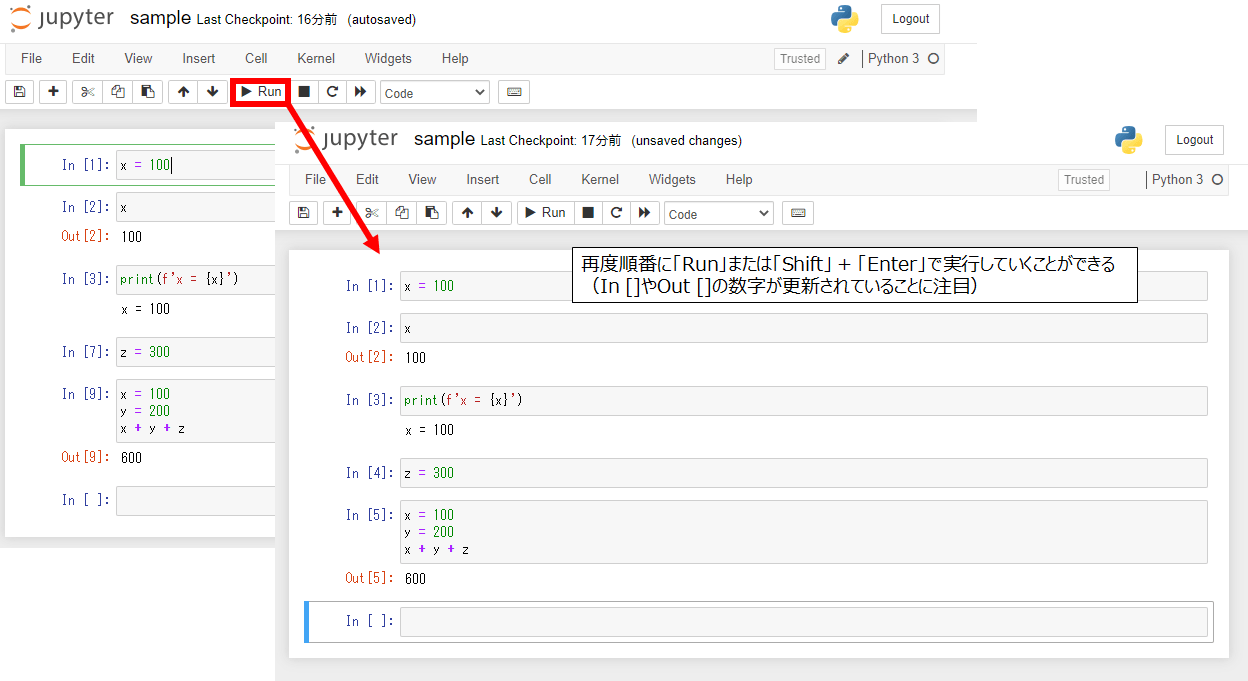Screen dimensions: 1248x681
Task: Open the Kernel menu in the front notebook
Action: 600,180
